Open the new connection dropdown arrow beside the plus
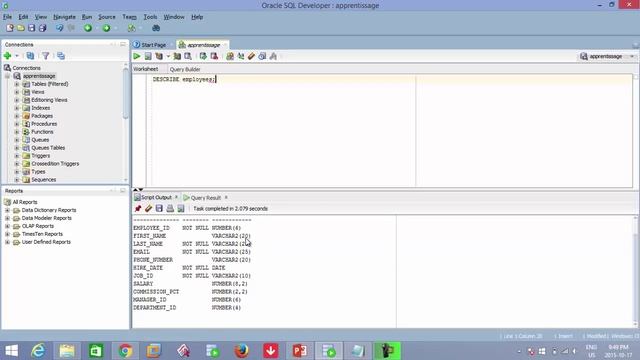 pos(17,56)
